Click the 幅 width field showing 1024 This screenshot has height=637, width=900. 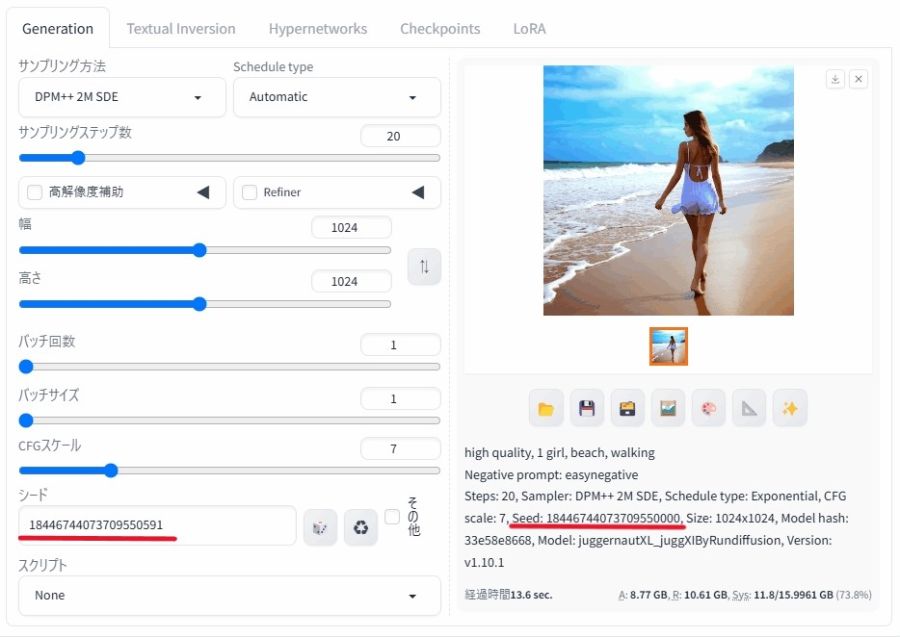[351, 227]
